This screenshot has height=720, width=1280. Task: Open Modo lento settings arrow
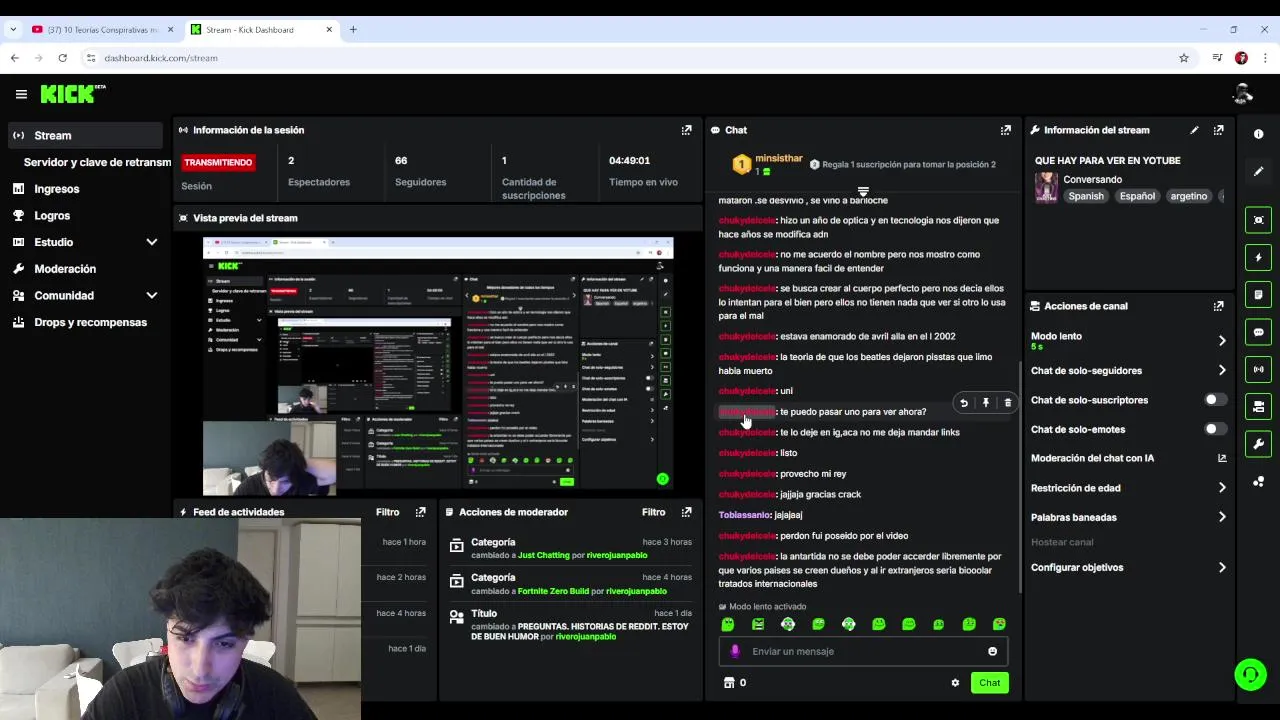[x=1221, y=341]
